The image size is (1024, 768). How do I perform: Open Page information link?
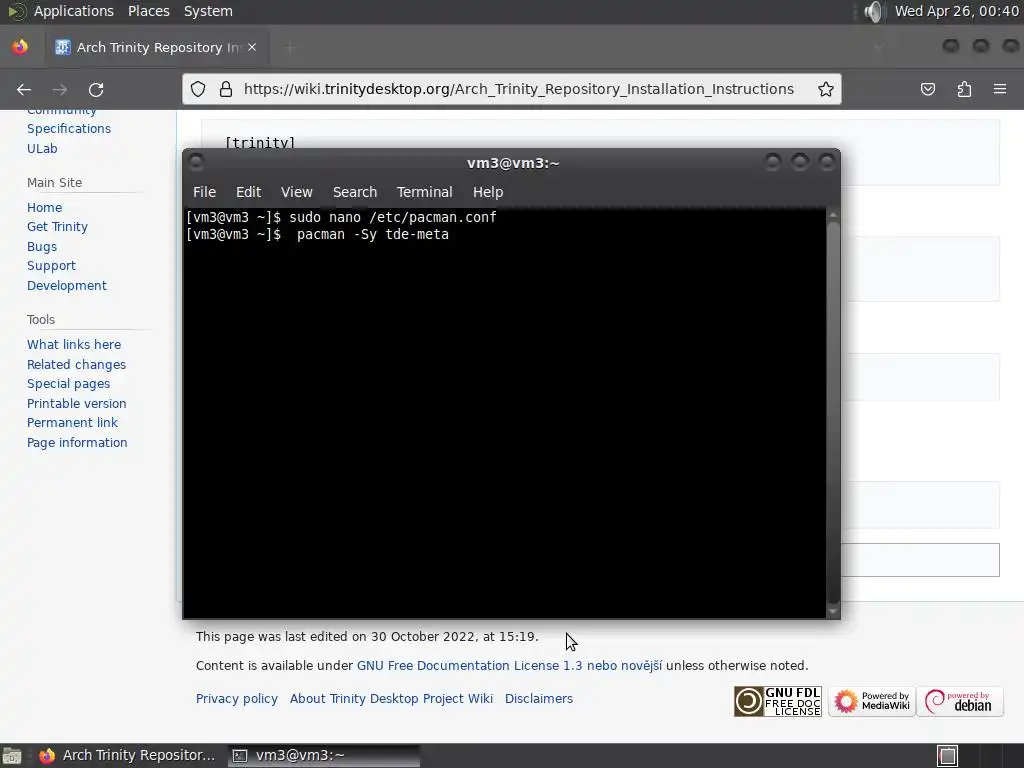(77, 443)
